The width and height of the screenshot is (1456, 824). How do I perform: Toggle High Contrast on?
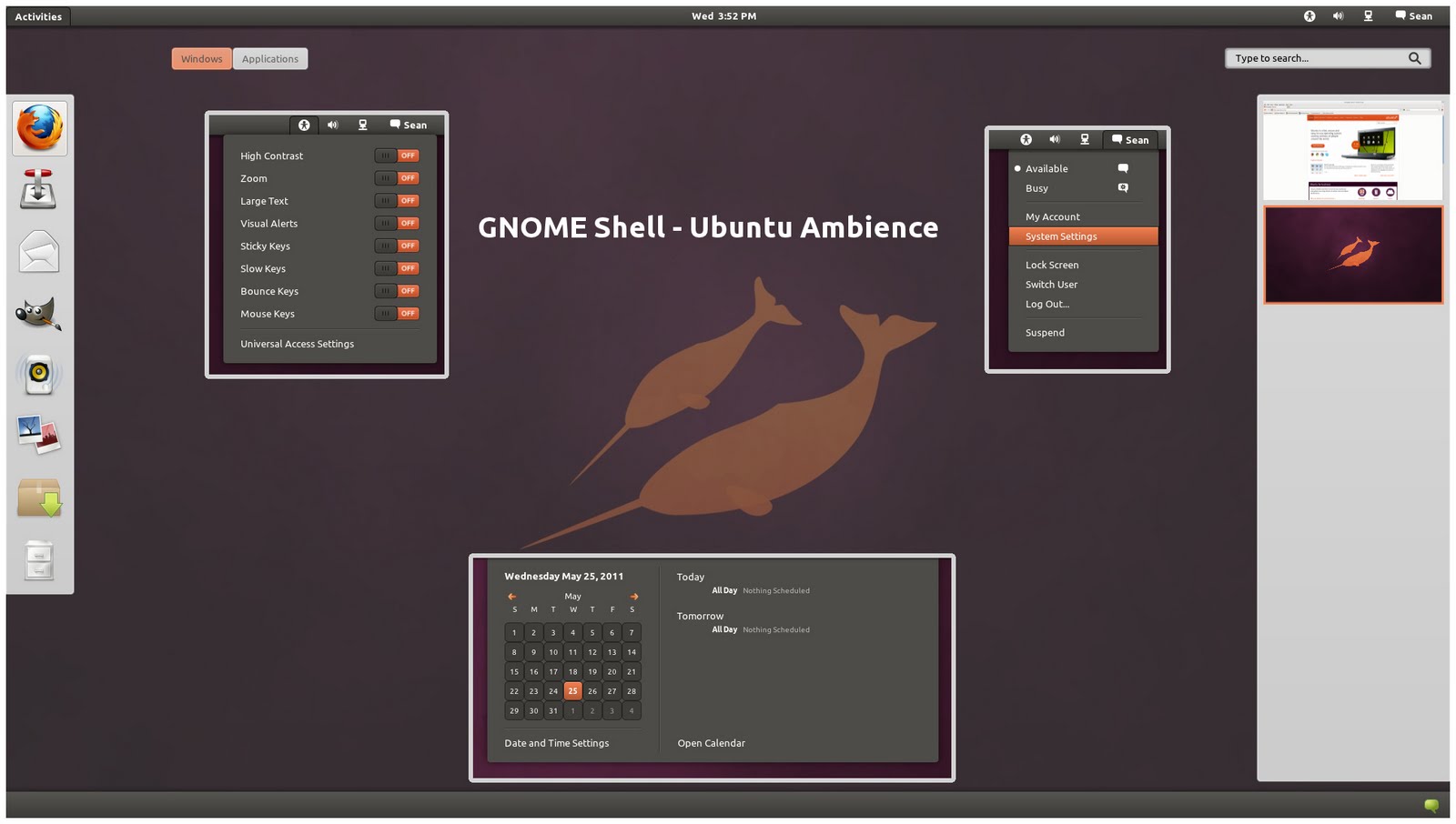397,156
